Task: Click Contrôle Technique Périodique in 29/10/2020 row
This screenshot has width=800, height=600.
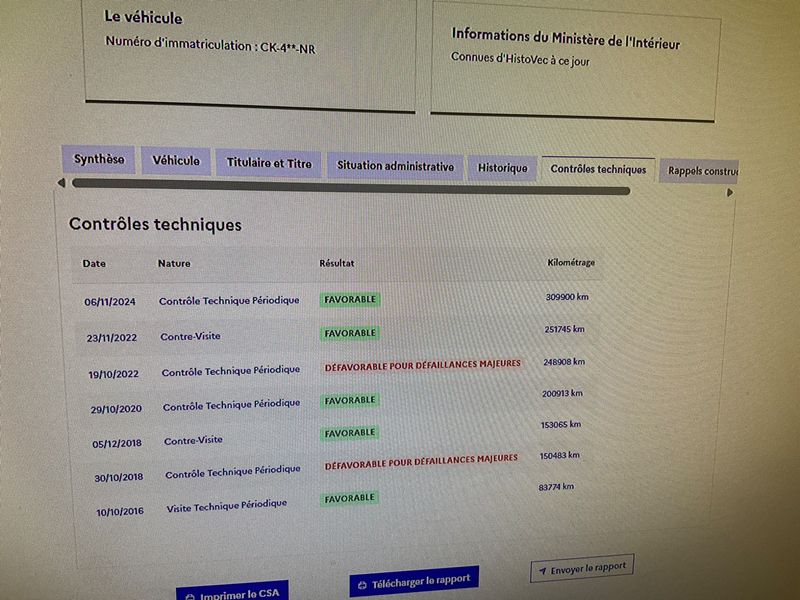Action: tap(232, 405)
